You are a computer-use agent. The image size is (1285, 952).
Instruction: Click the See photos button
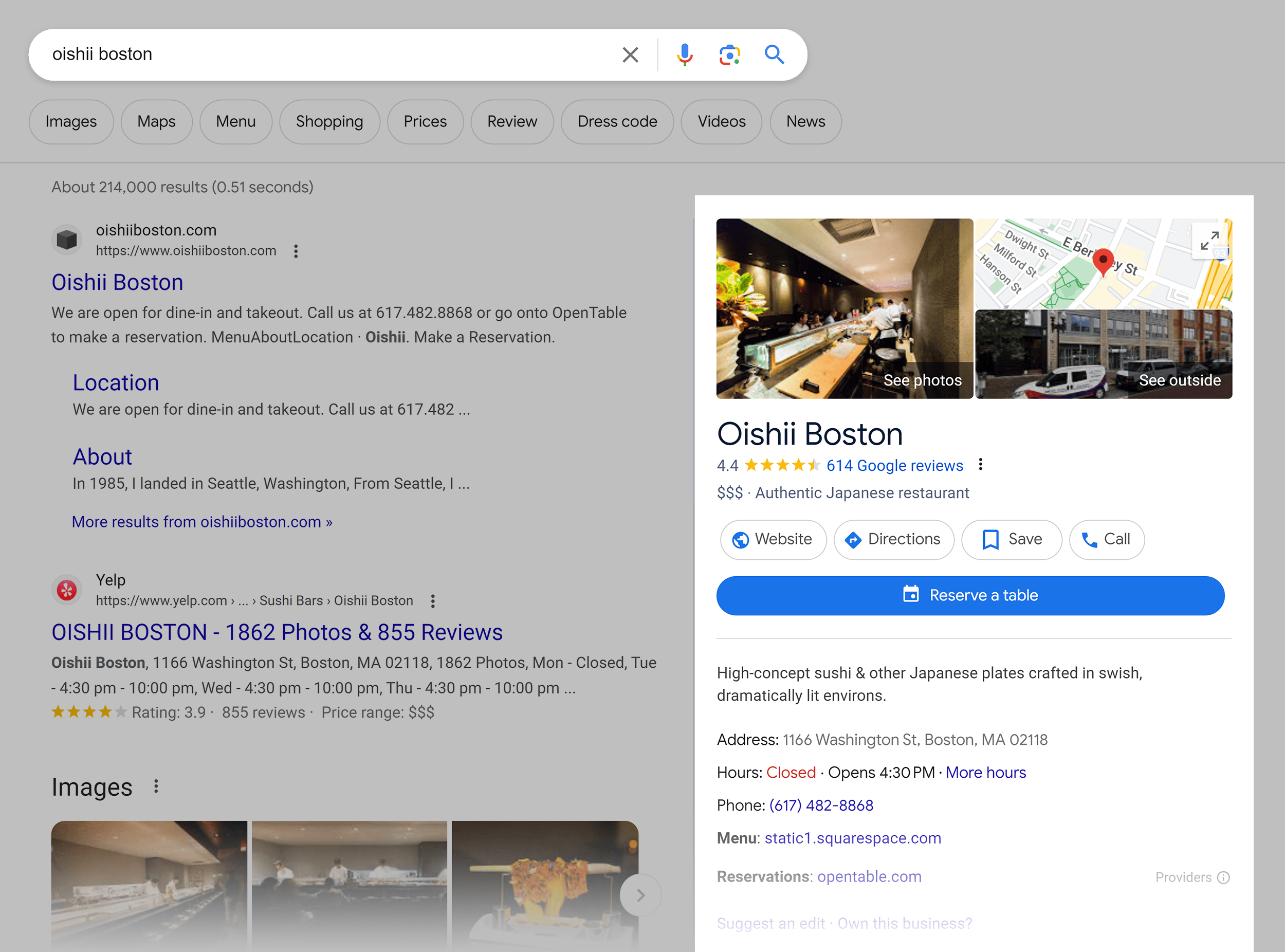pos(922,380)
